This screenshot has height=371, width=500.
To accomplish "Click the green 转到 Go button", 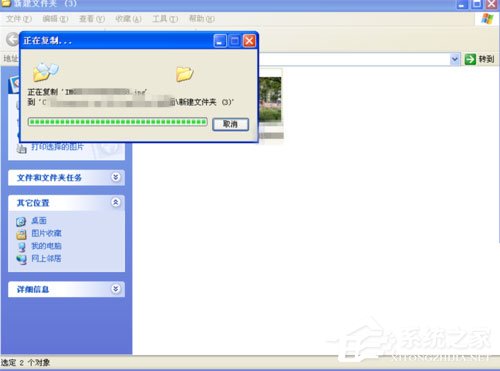I will (479, 59).
